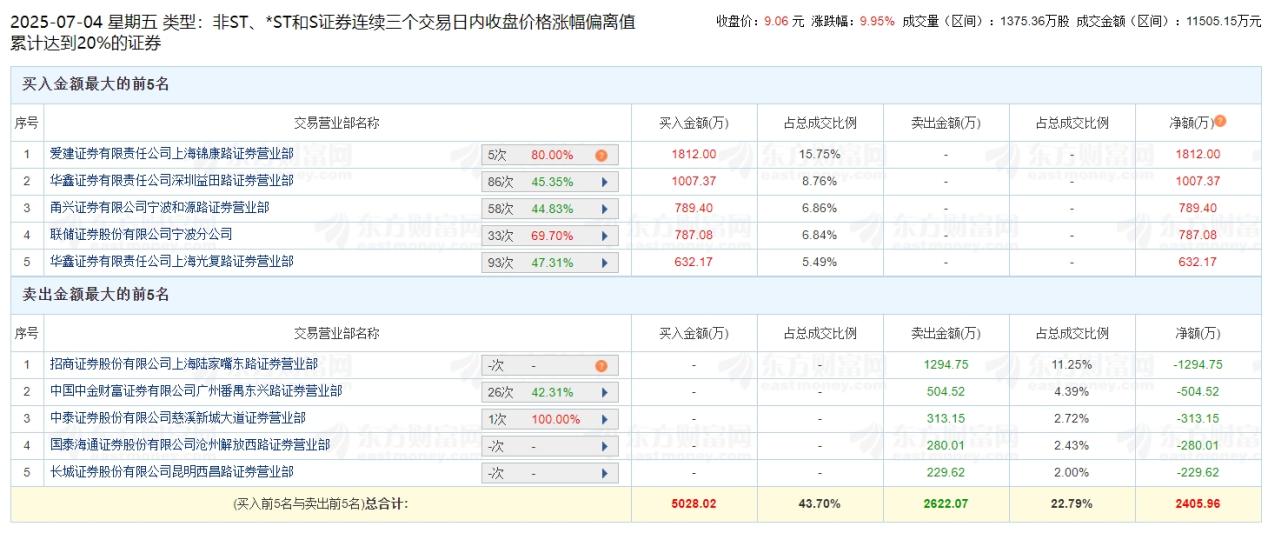The width and height of the screenshot is (1268, 533).
Task: Click the arrow icon next to 33次 69.70%
Action: pyautogui.click(x=604, y=236)
